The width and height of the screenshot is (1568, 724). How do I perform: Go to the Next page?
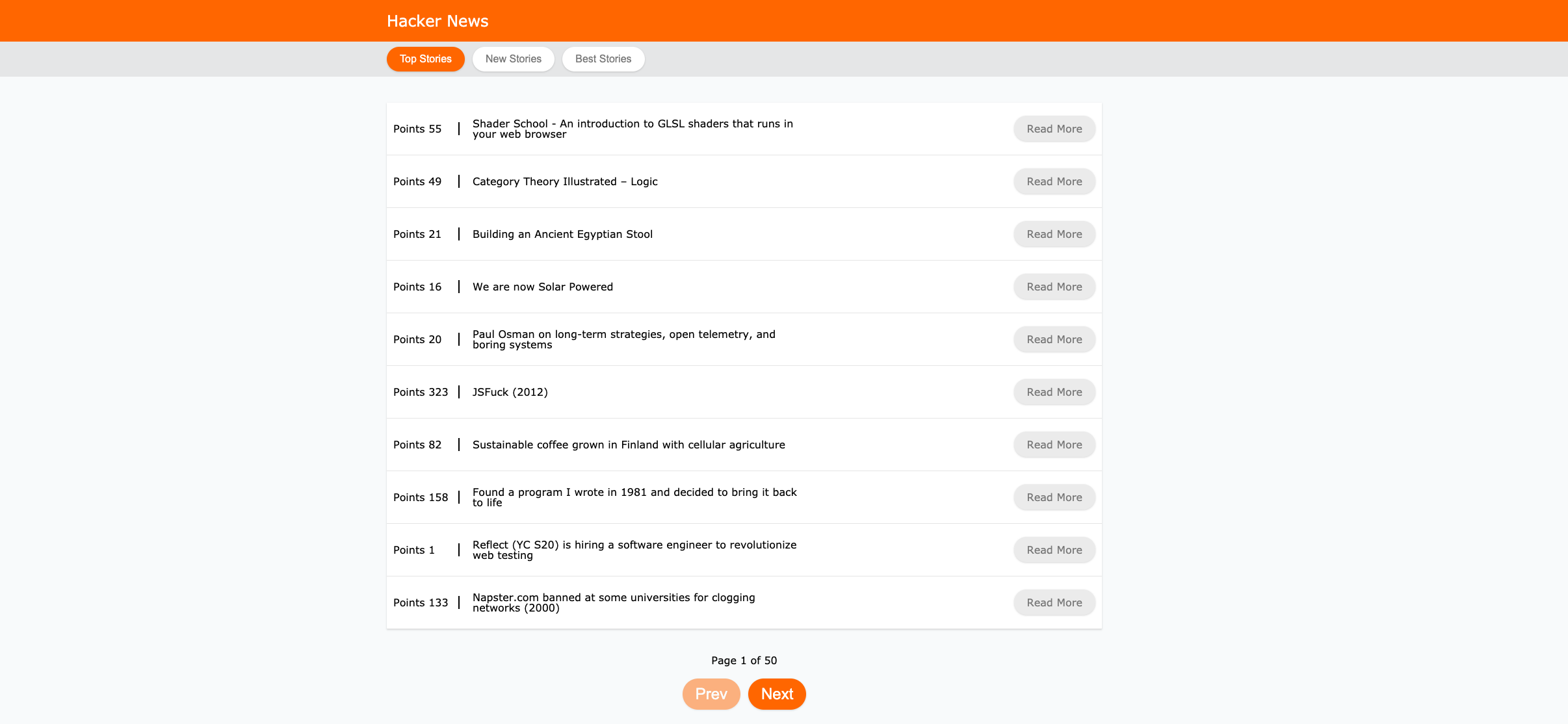coord(776,694)
